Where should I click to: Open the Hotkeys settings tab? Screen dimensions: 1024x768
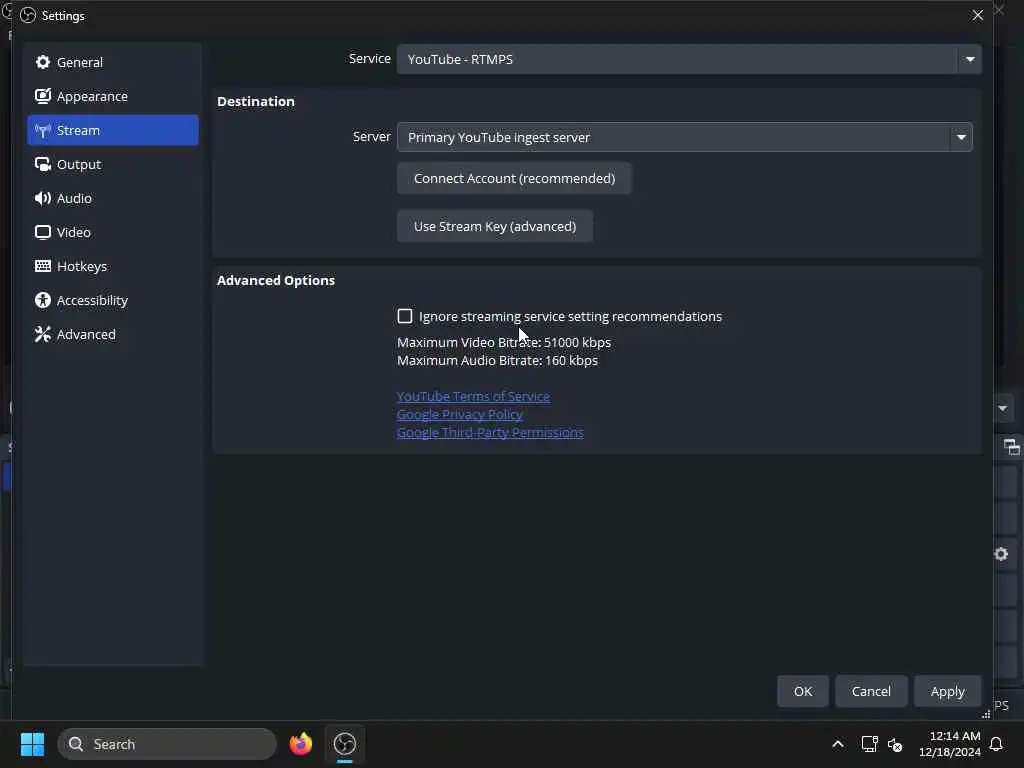[x=112, y=266]
